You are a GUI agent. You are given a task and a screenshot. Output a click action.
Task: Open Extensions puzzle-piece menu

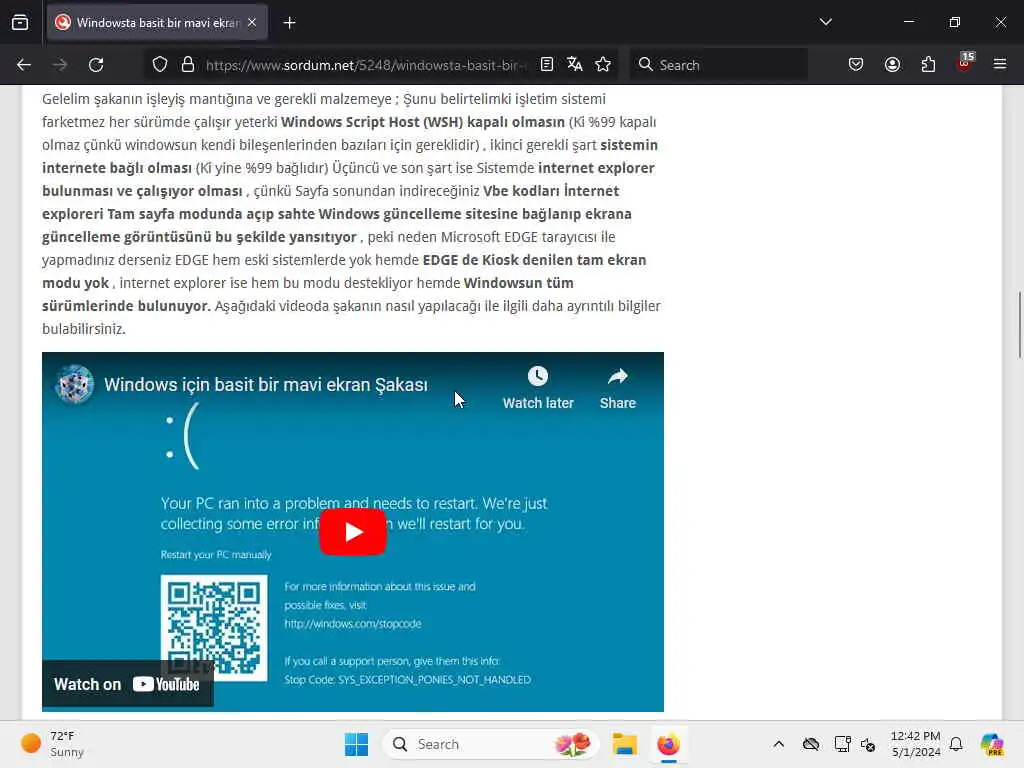(928, 64)
